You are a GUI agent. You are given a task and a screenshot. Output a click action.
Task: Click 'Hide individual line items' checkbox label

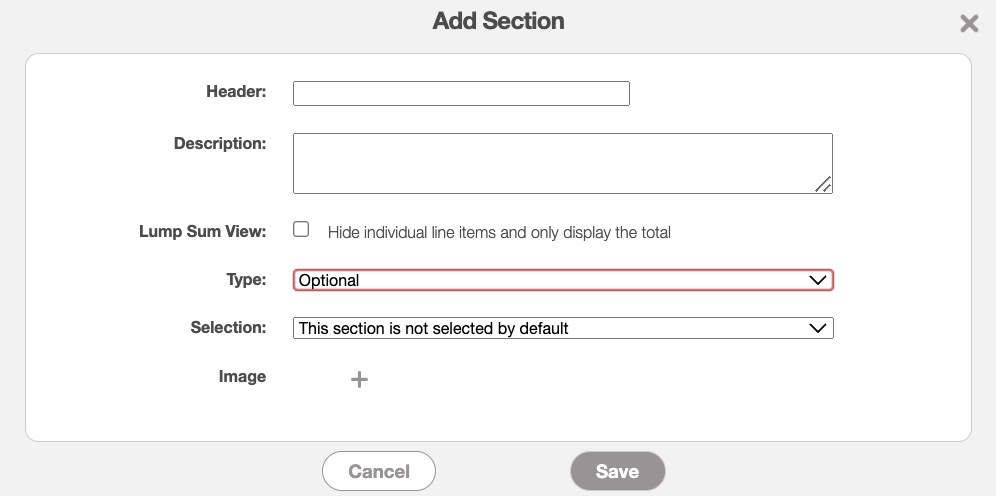[499, 232]
